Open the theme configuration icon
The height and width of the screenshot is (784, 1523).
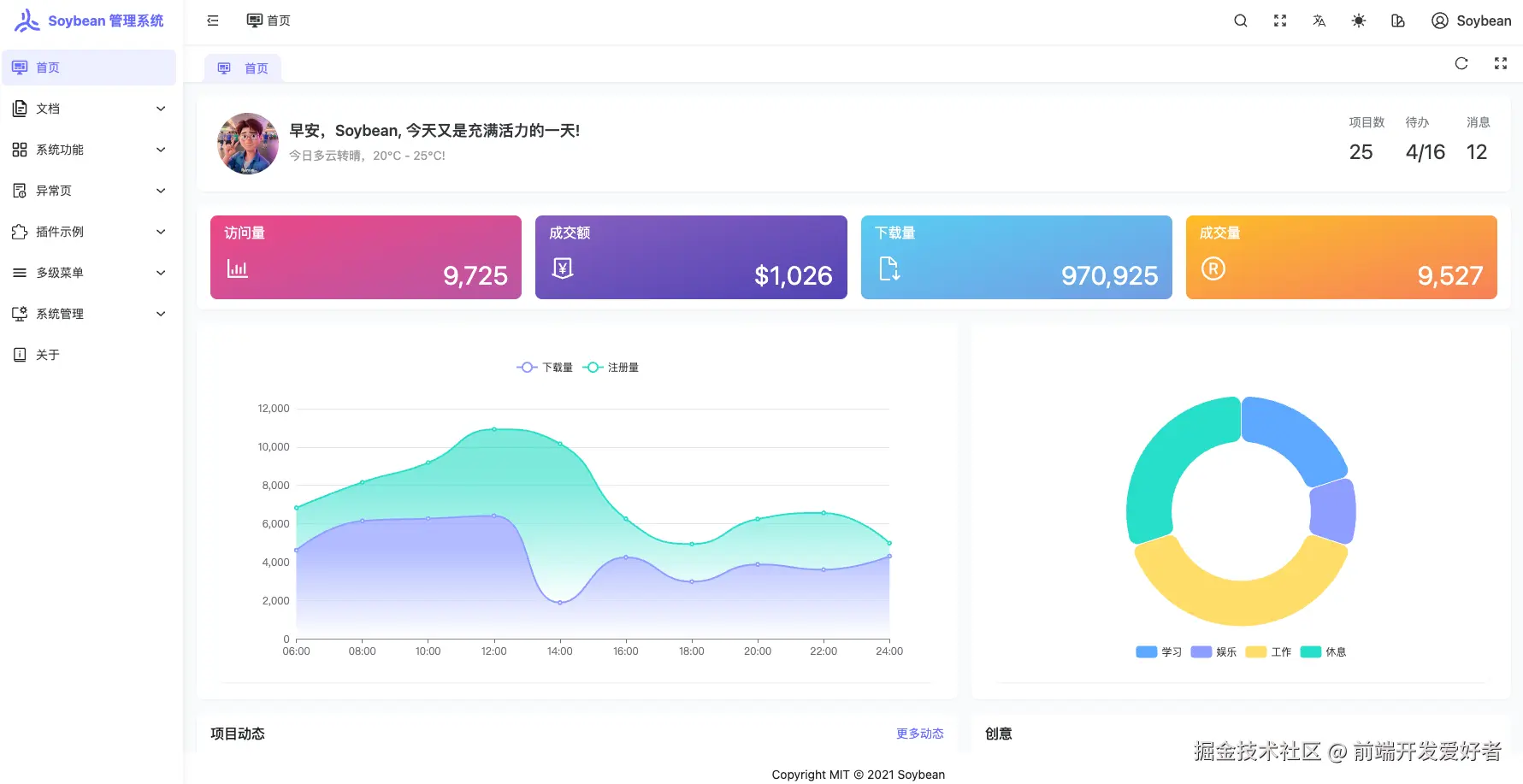(1398, 21)
